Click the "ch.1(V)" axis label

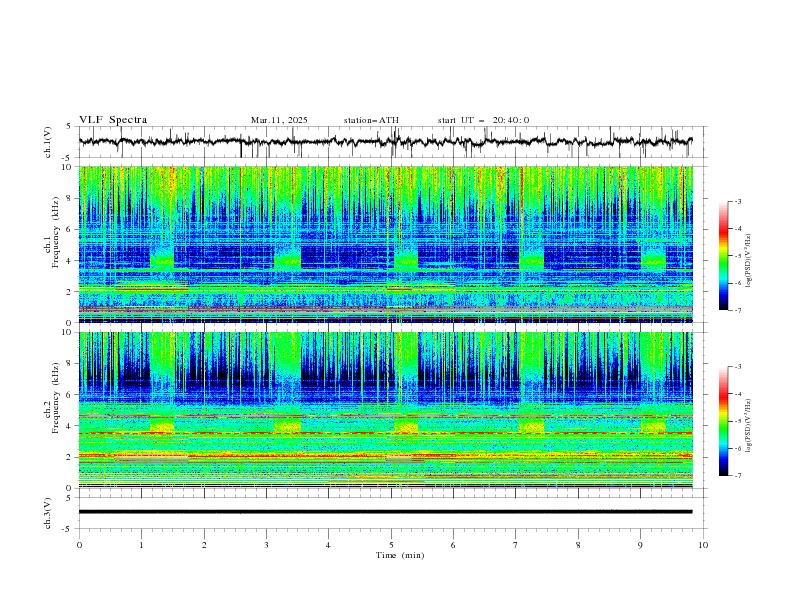[x=48, y=142]
